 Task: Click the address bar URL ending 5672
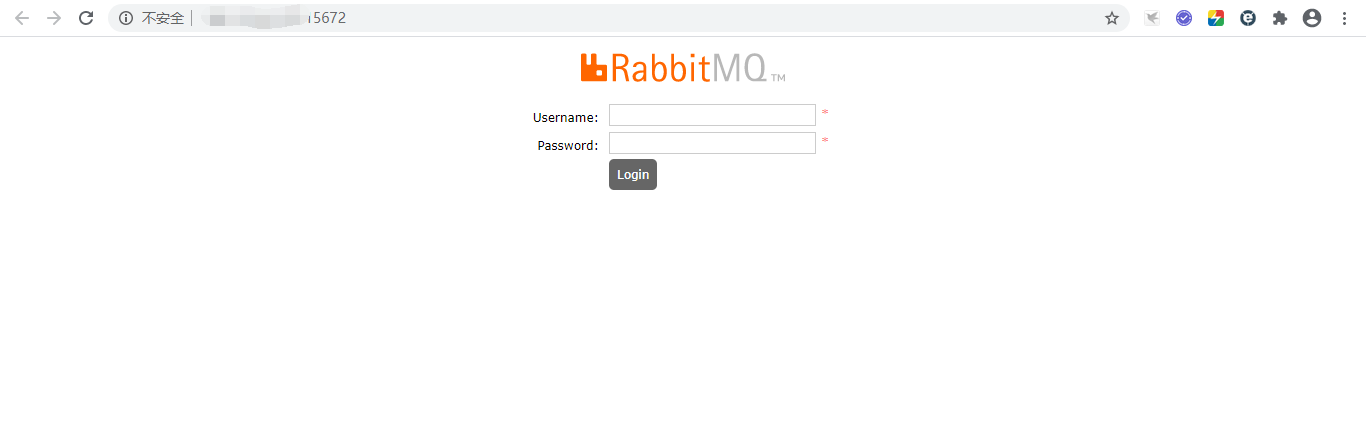coord(274,18)
